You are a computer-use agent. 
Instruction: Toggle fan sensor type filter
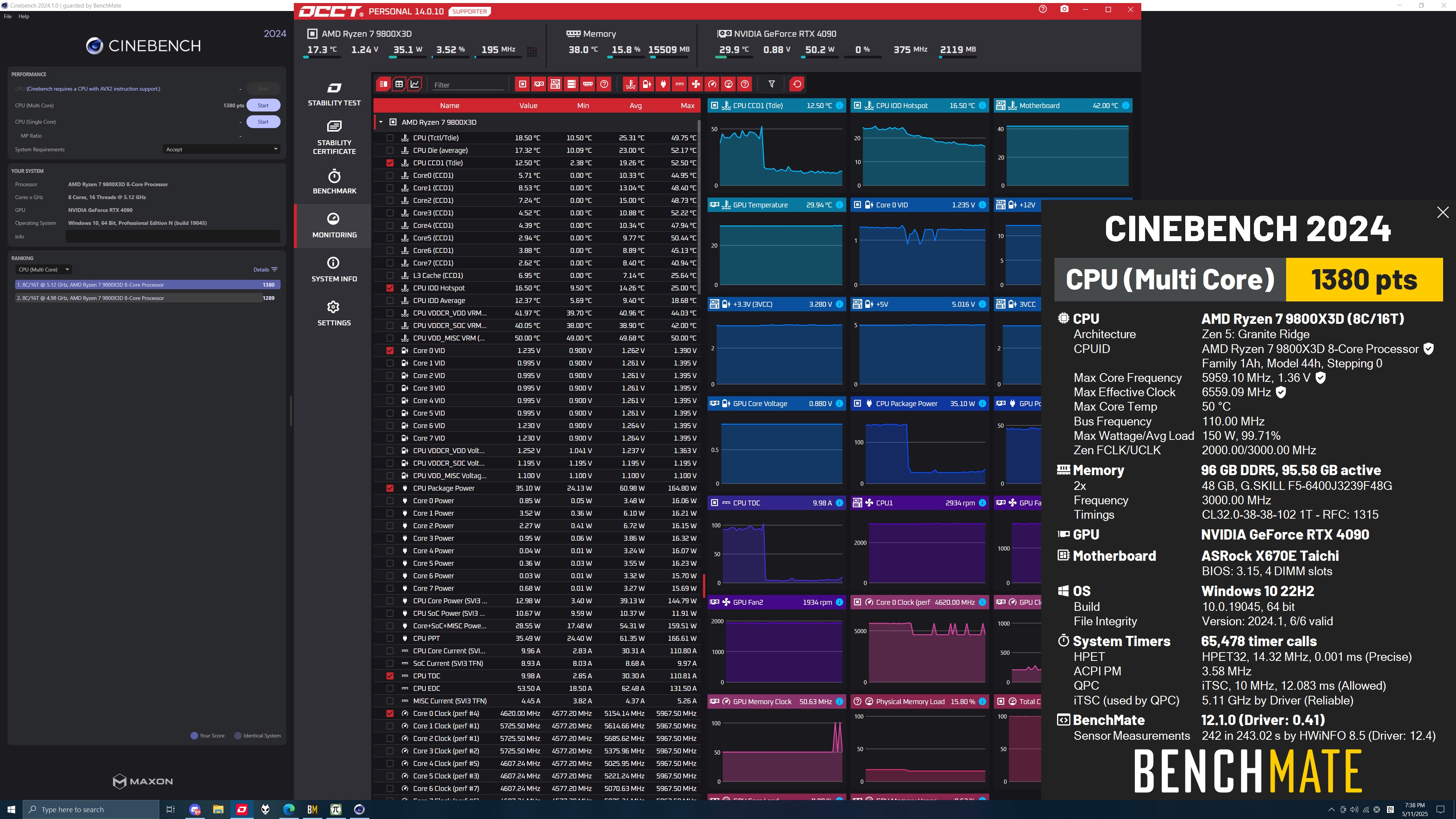pyautogui.click(x=696, y=84)
